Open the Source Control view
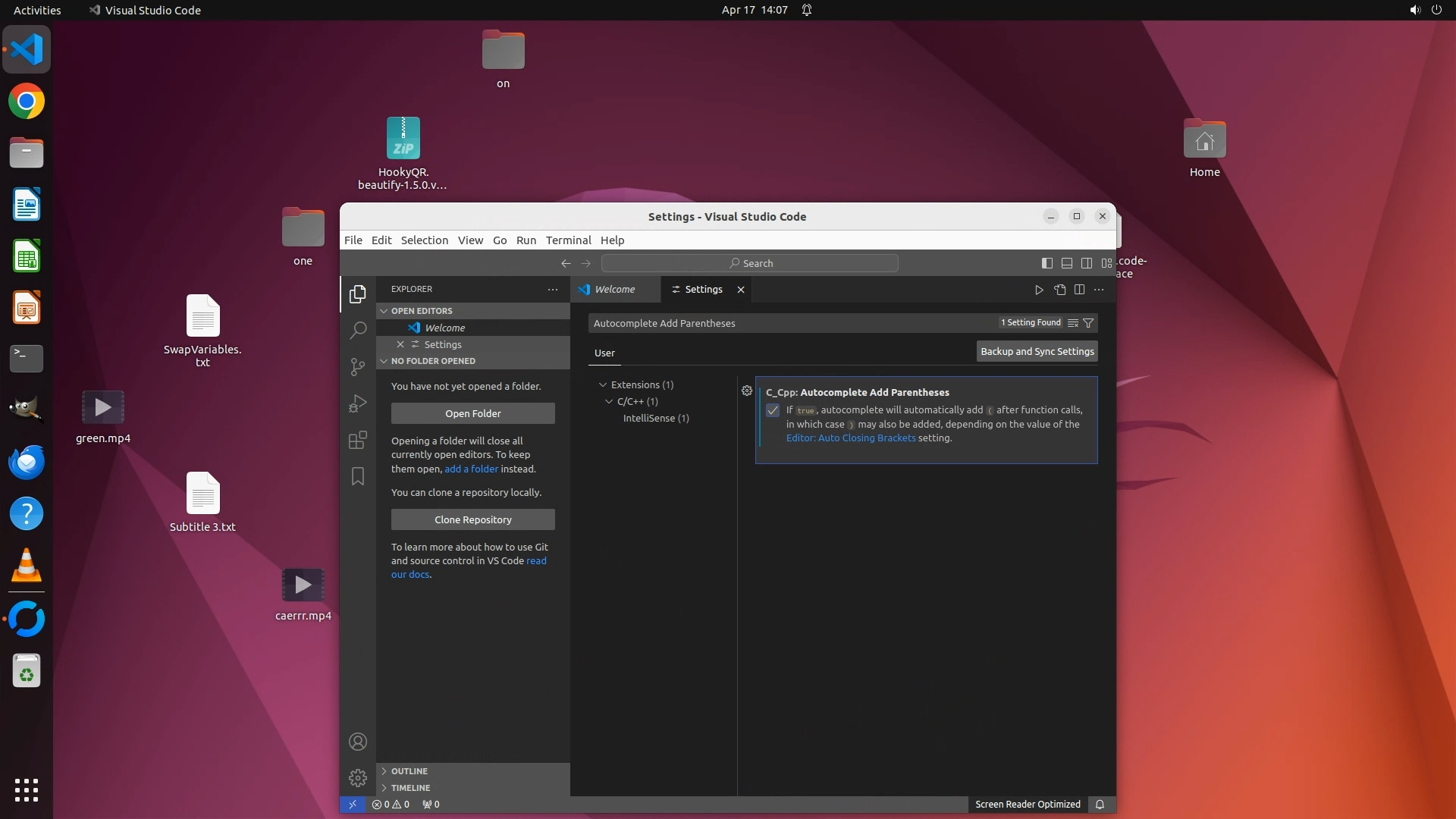The width and height of the screenshot is (1456, 819). pyautogui.click(x=358, y=367)
